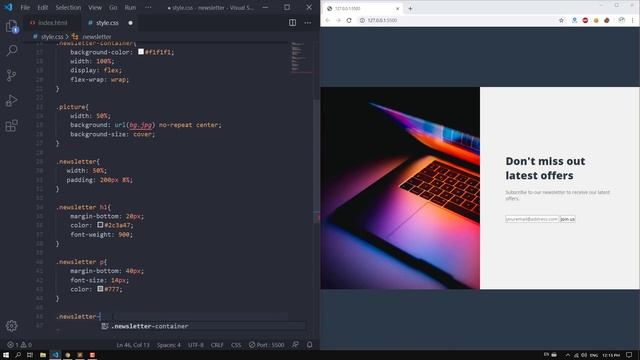Click style.css in the breadcrumb
The image size is (640, 360).
tap(52, 37)
